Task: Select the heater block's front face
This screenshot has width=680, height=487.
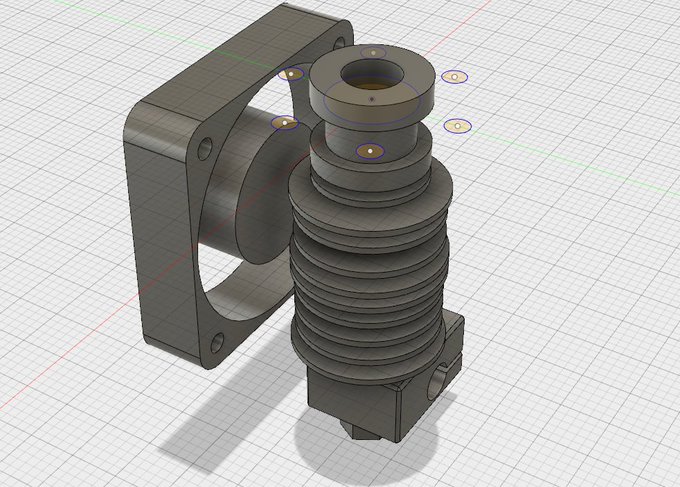Action: [352, 402]
